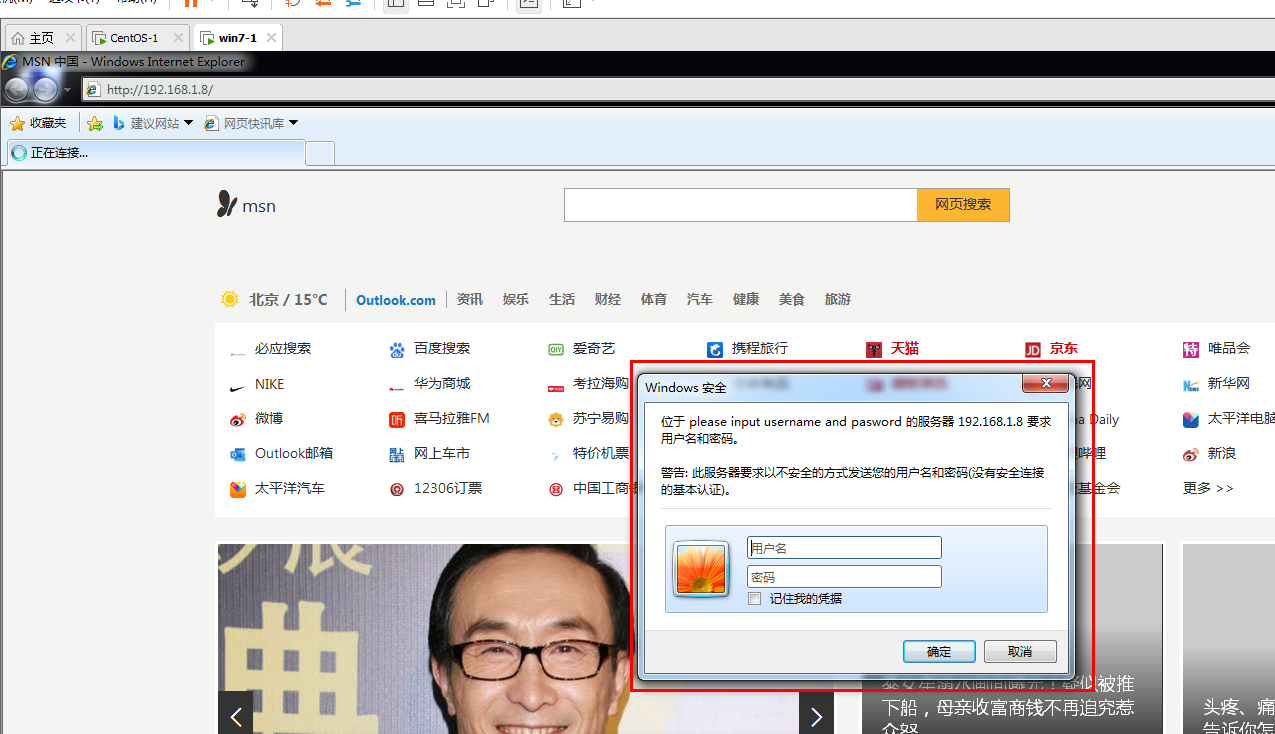Open the 美食 navigation item

(x=792, y=299)
